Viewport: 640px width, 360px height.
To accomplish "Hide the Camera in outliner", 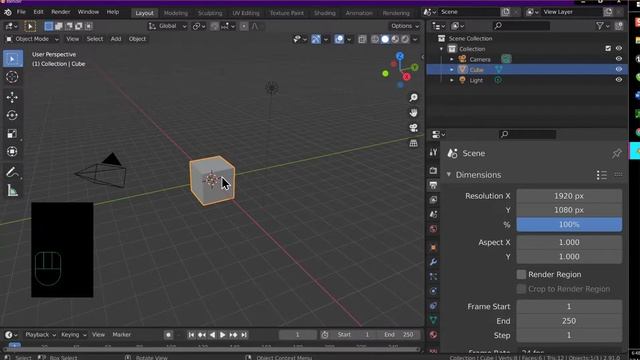I will click(619, 59).
